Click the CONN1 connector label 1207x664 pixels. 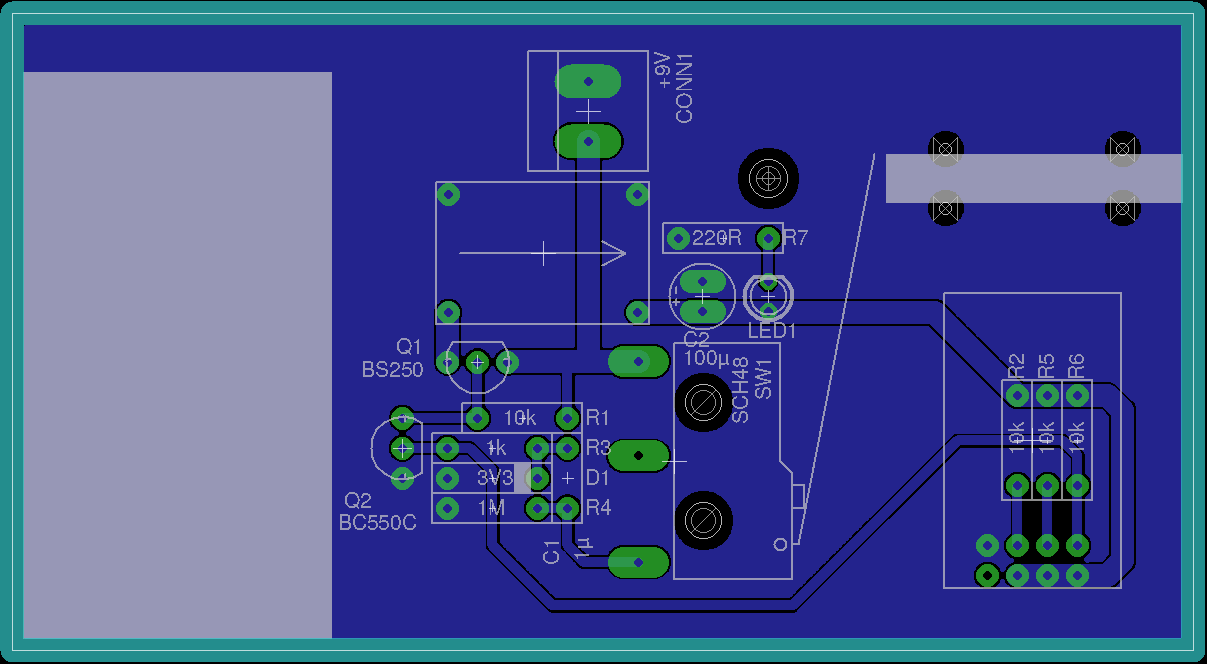pos(685,89)
